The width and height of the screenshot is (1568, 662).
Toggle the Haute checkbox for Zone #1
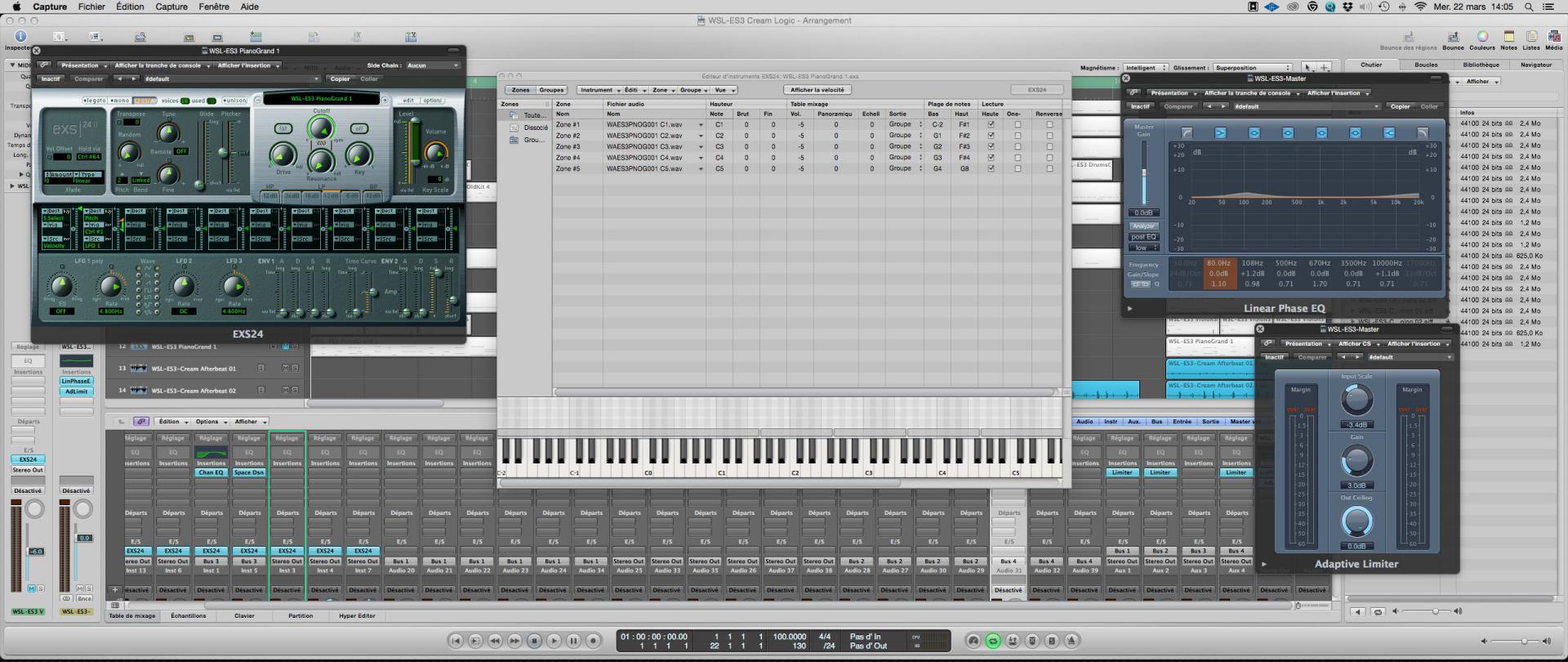pos(991,125)
